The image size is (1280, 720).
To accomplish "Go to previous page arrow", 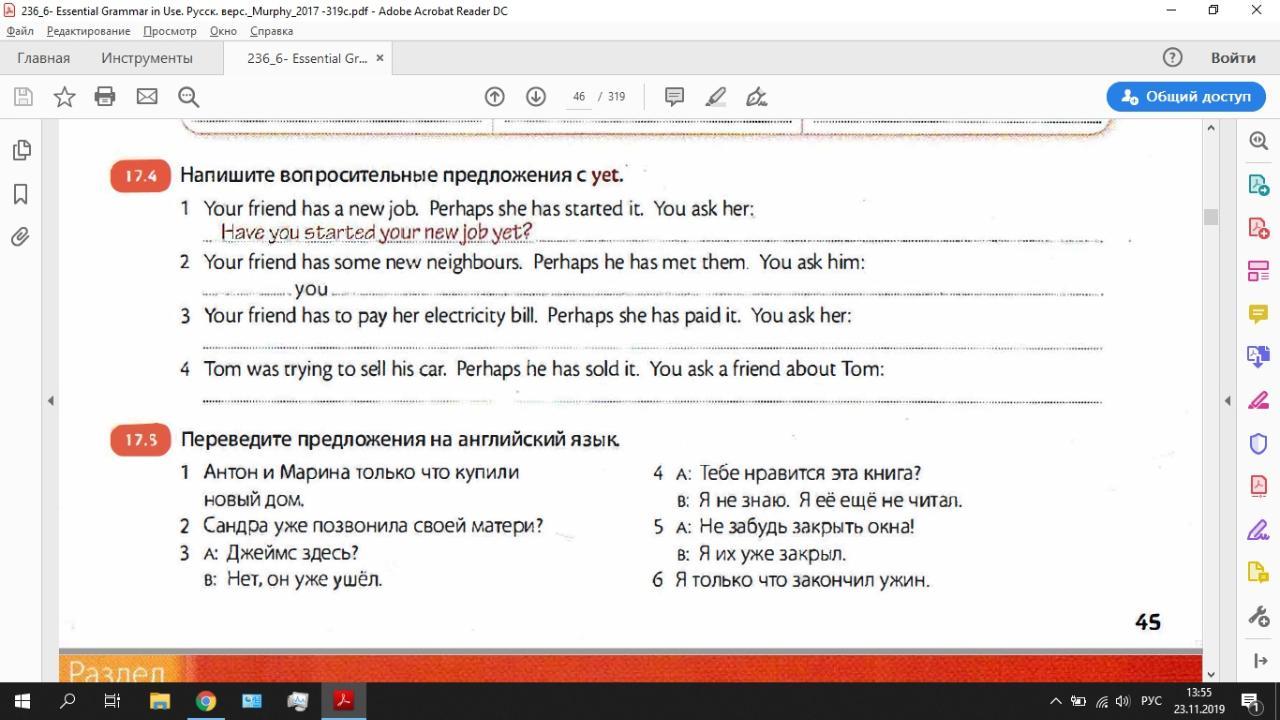I will pyautogui.click(x=494, y=97).
